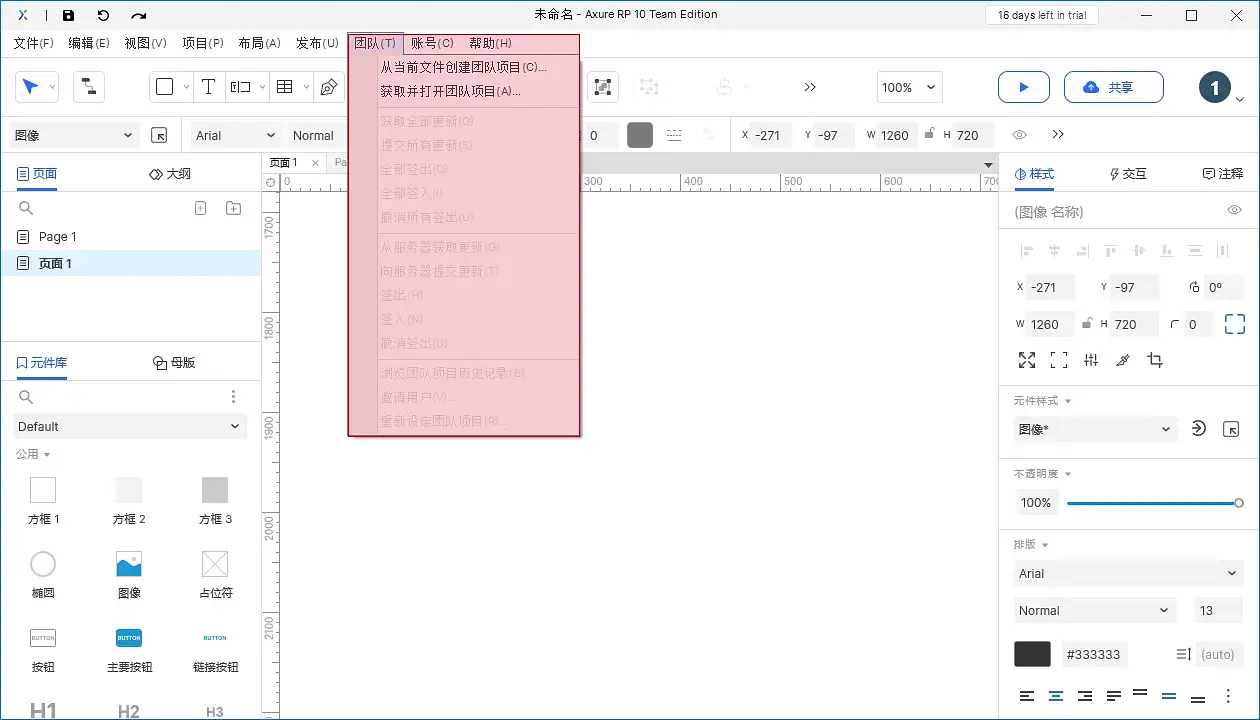Select the eyedropper icon in the Style panel
This screenshot has width=1260, height=720.
pyautogui.click(x=1123, y=359)
